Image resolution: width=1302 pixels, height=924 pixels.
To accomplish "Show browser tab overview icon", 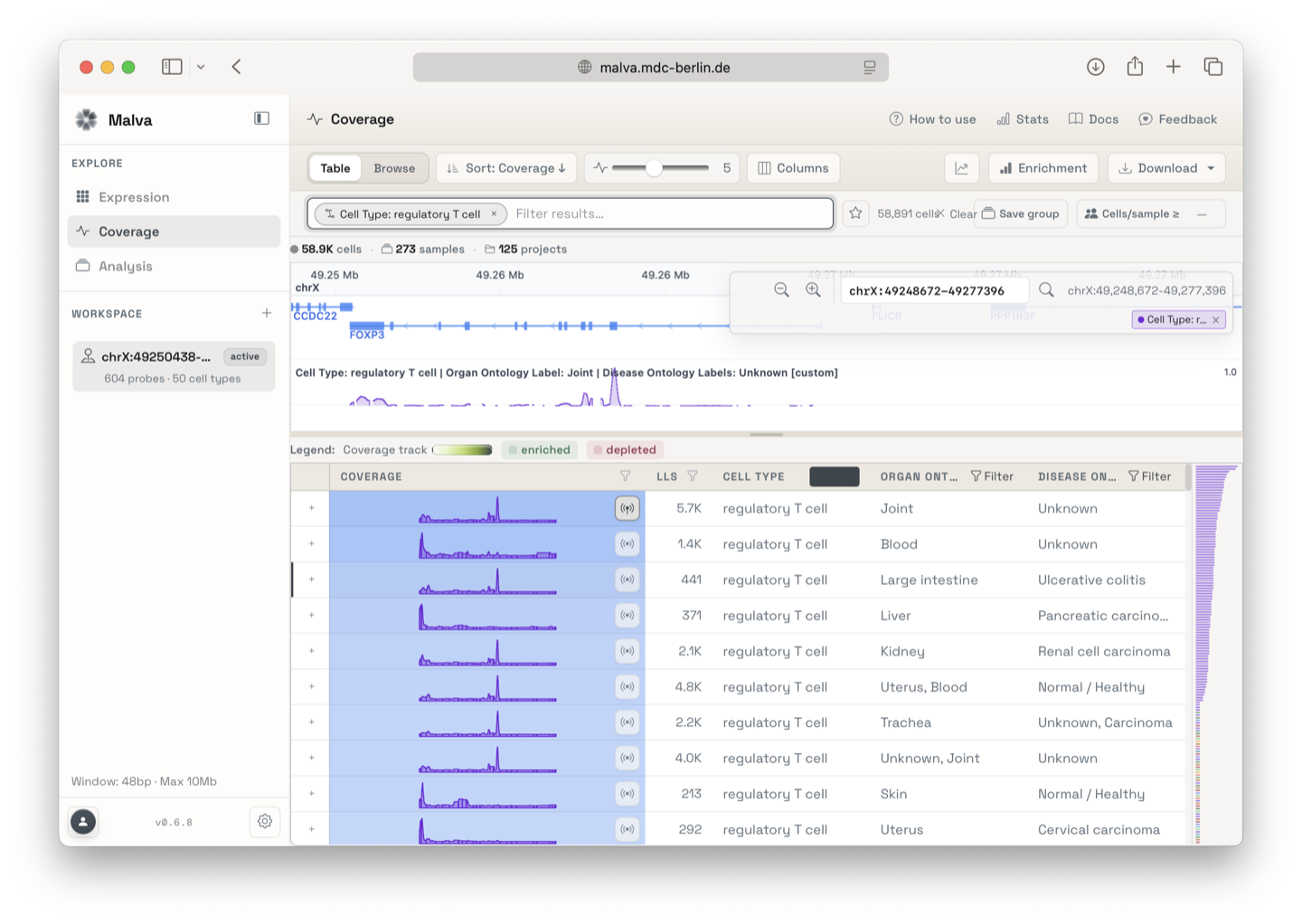I will 1213,66.
